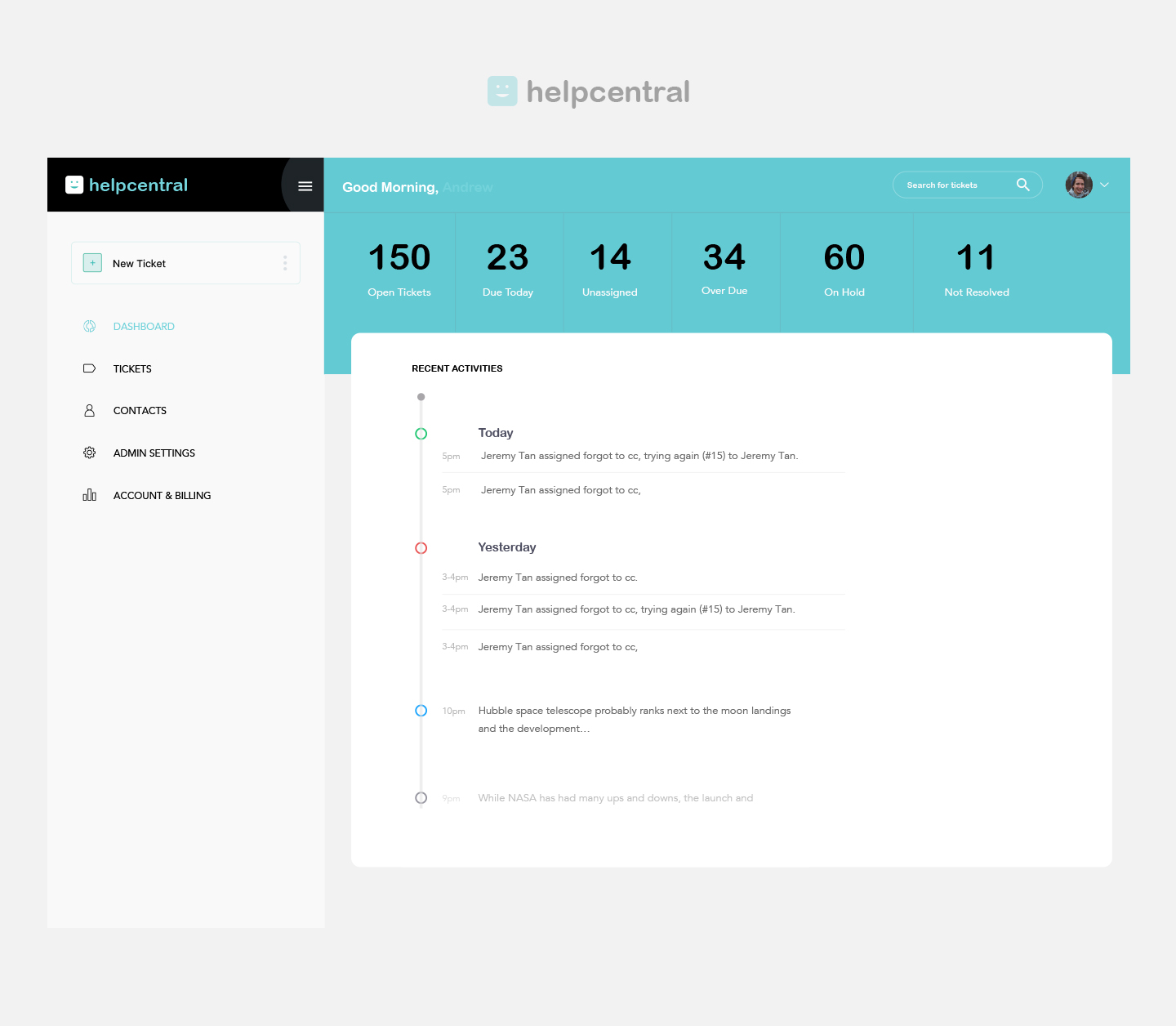1176x1026 pixels.
Task: Click the user avatar photo
Action: [x=1079, y=185]
